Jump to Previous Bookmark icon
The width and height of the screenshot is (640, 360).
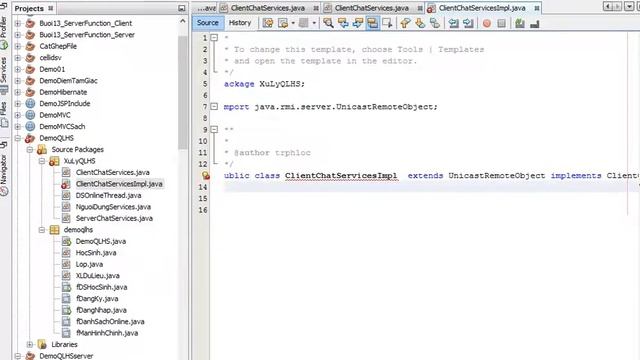coord(405,23)
